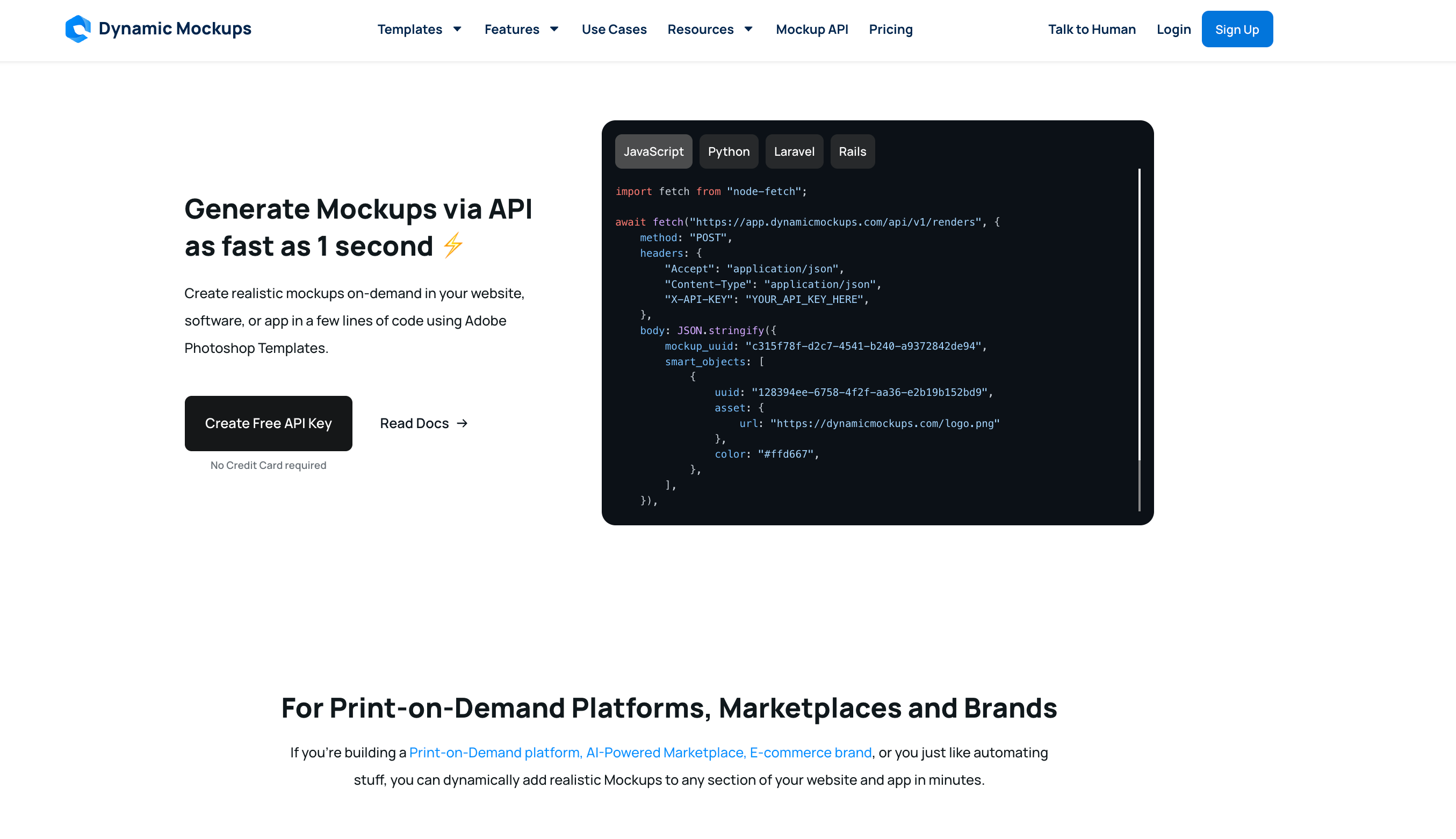The width and height of the screenshot is (1456, 839).
Task: Click the "YOUR_API_KEY_HERE" string in code
Action: tap(804, 300)
